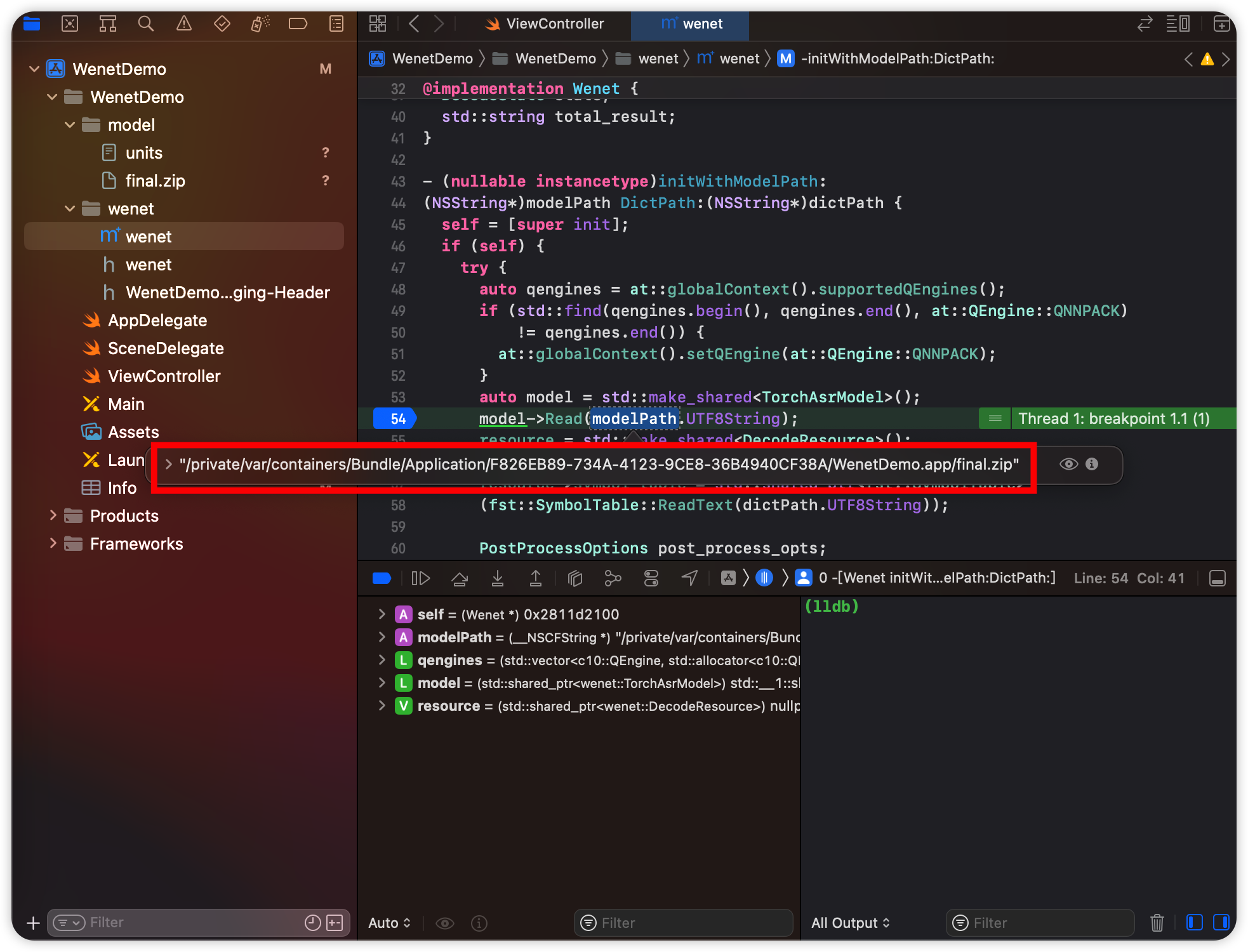This screenshot has width=1248, height=952.
Task: Toggle breakpoints with the blue pill switch
Action: 382,578
